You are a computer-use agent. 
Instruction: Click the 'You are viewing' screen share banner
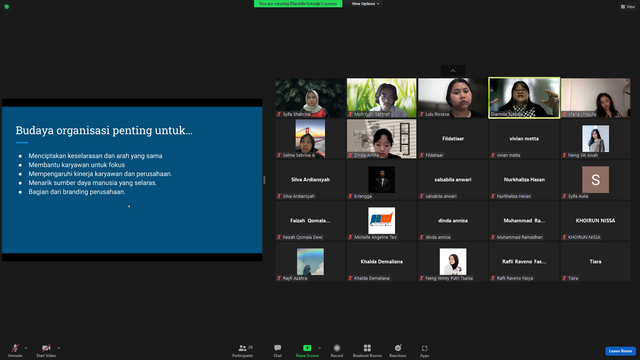tap(298, 4)
